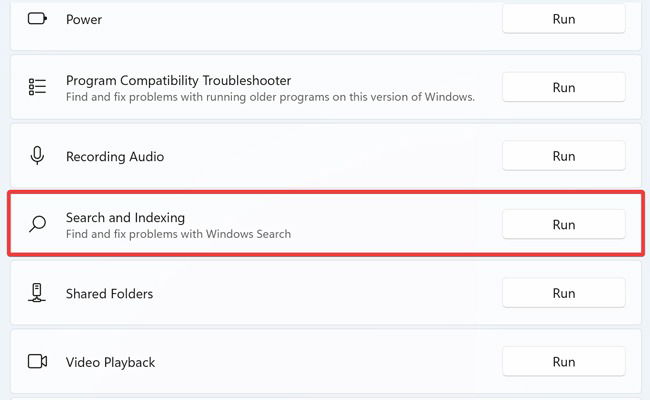The height and width of the screenshot is (400, 650).
Task: Click the Power battery icon
Action: pyautogui.click(x=37, y=19)
